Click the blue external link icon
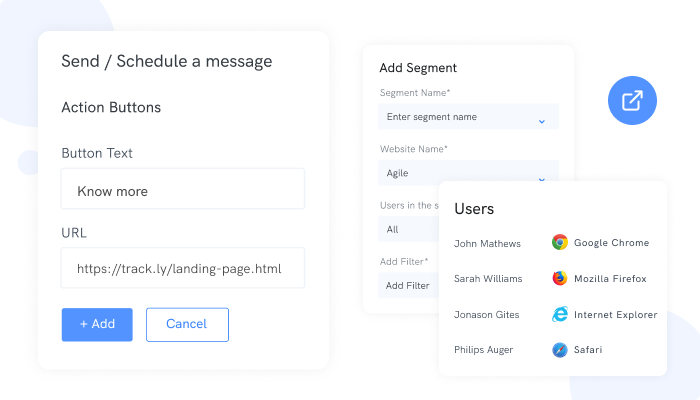 [632, 100]
